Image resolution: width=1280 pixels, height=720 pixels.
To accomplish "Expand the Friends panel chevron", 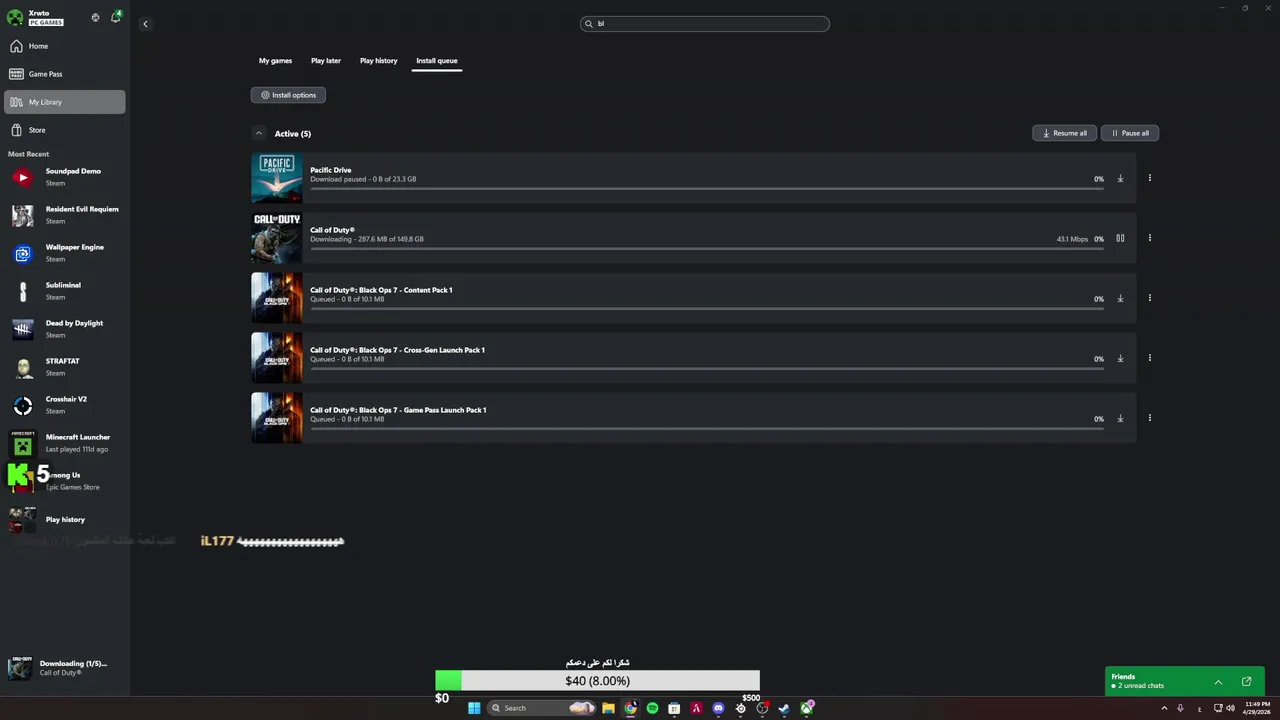I will coord(1218,682).
